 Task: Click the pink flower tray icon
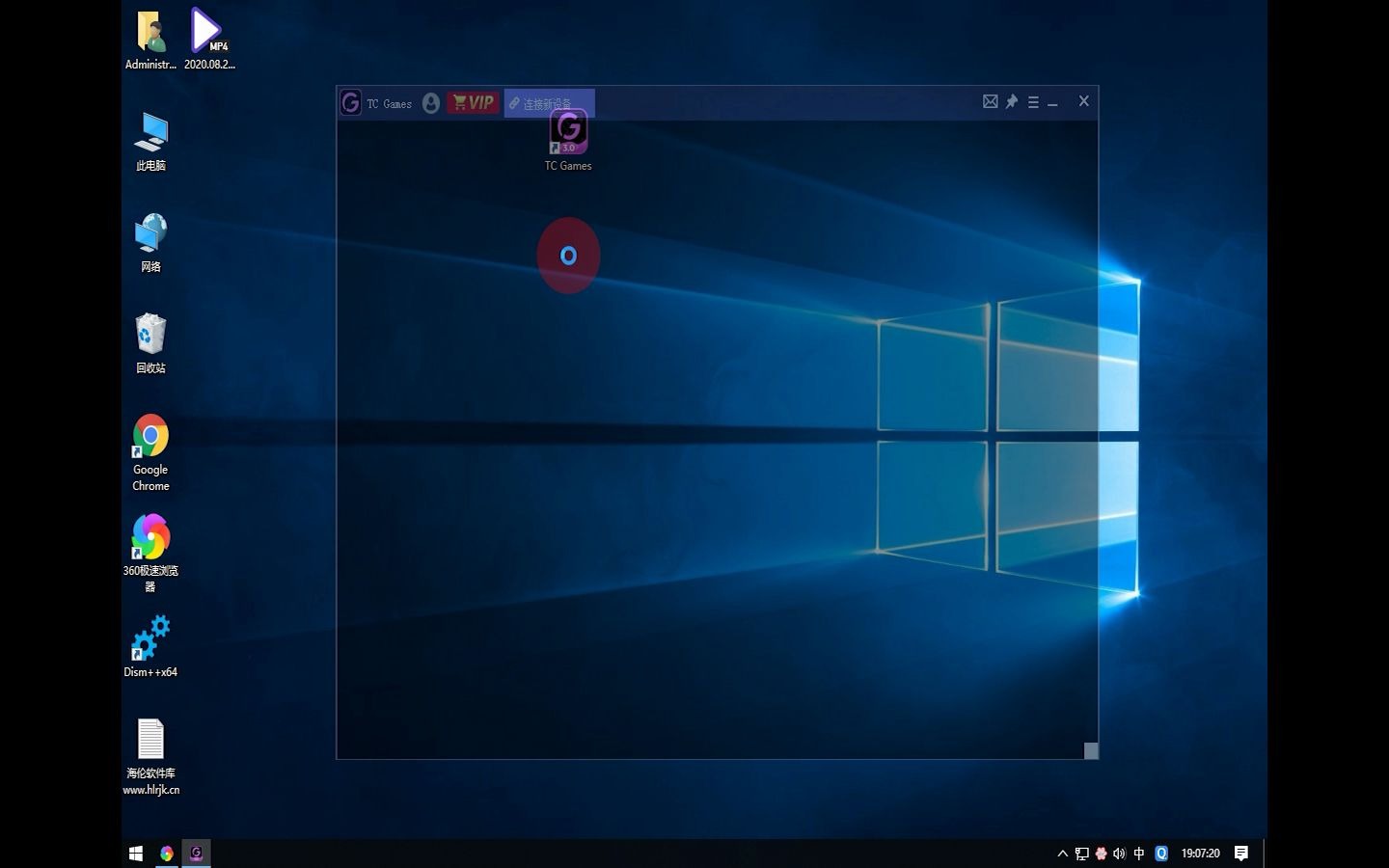click(1101, 854)
